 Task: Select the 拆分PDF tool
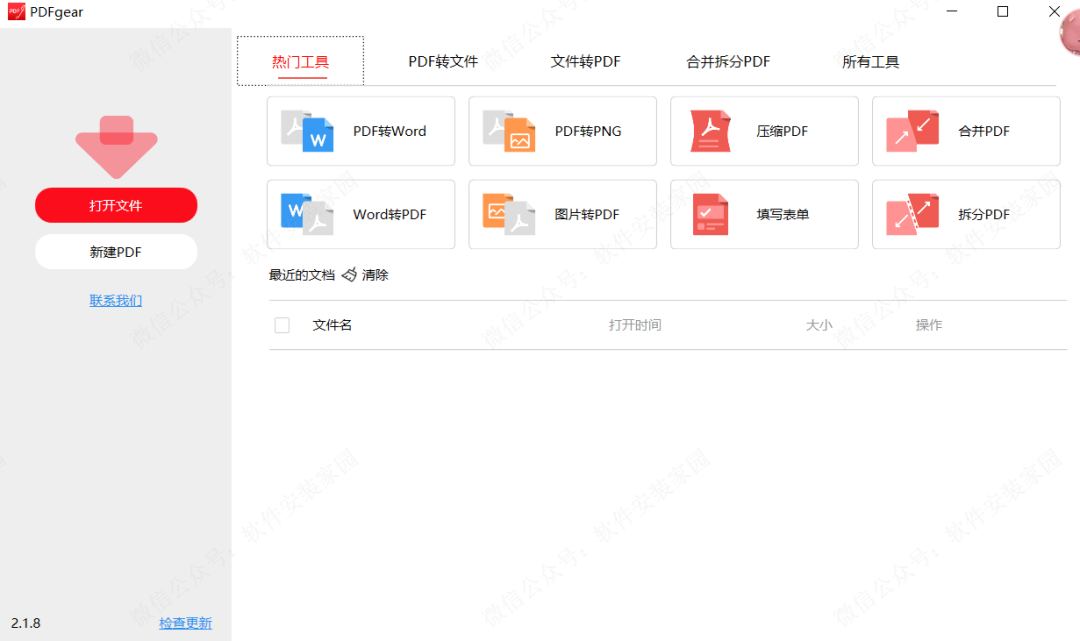point(965,214)
